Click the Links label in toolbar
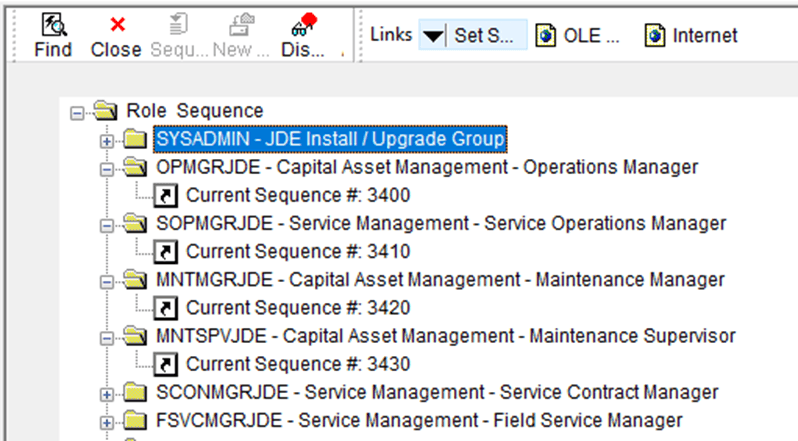The image size is (798, 441). 391,35
